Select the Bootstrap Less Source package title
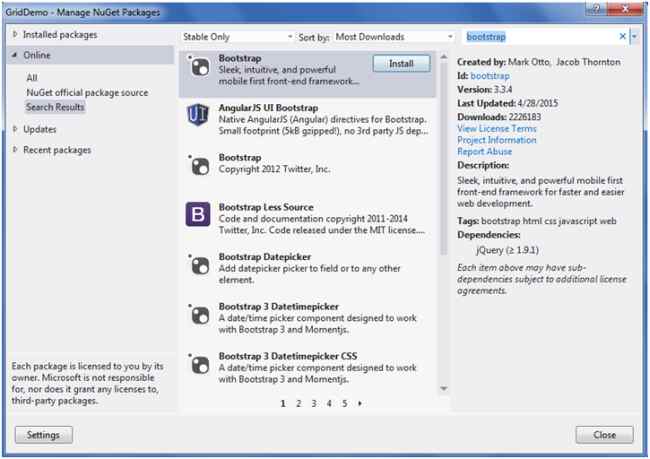Screen dimensions: 650x459 coord(266,207)
